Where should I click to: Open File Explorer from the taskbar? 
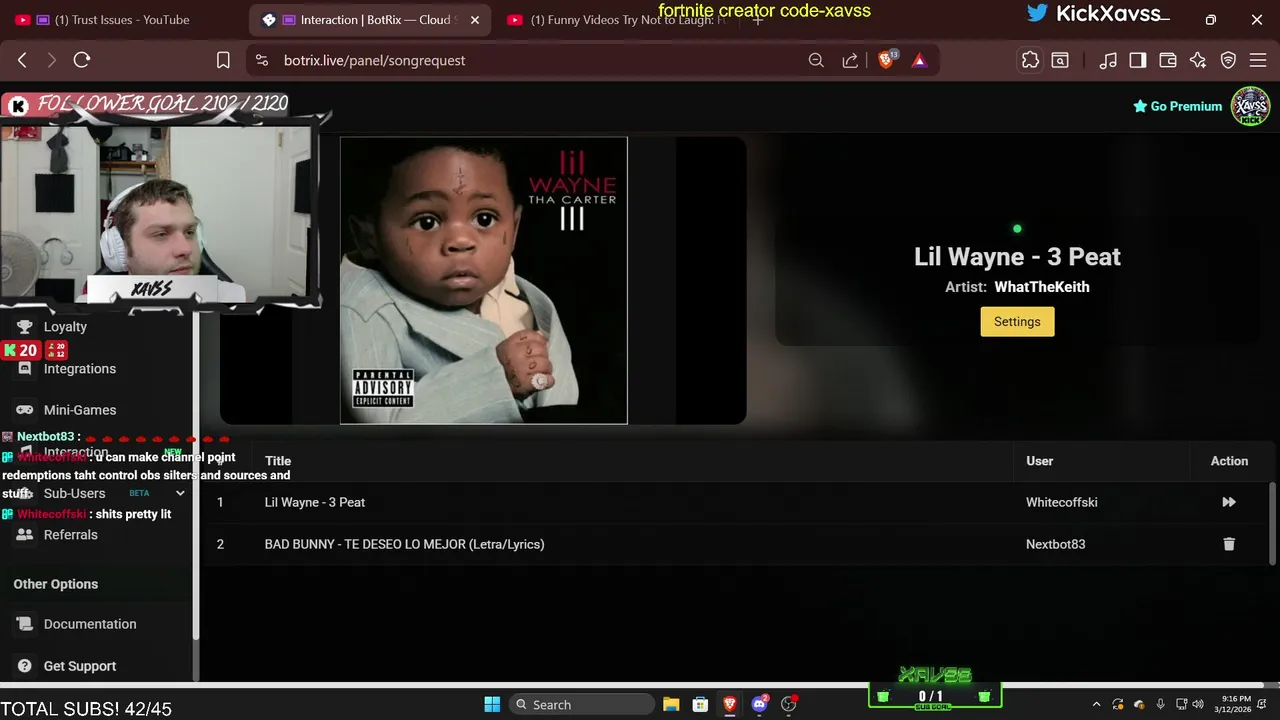pyautogui.click(x=671, y=704)
